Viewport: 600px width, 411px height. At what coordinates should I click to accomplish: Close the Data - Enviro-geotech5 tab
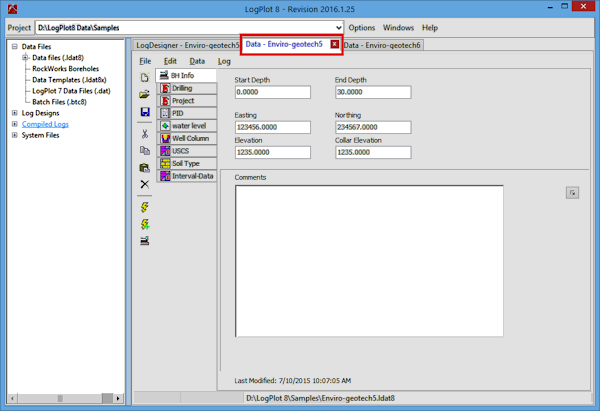pyautogui.click(x=334, y=45)
